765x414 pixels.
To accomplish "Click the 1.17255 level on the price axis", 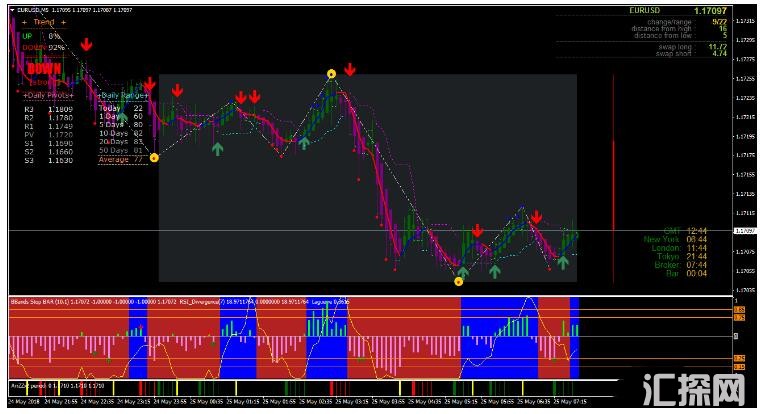I will pyautogui.click(x=745, y=79).
